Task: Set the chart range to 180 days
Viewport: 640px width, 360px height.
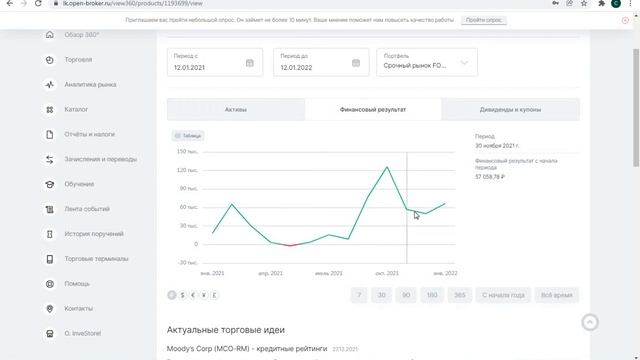Action: [x=432, y=295]
